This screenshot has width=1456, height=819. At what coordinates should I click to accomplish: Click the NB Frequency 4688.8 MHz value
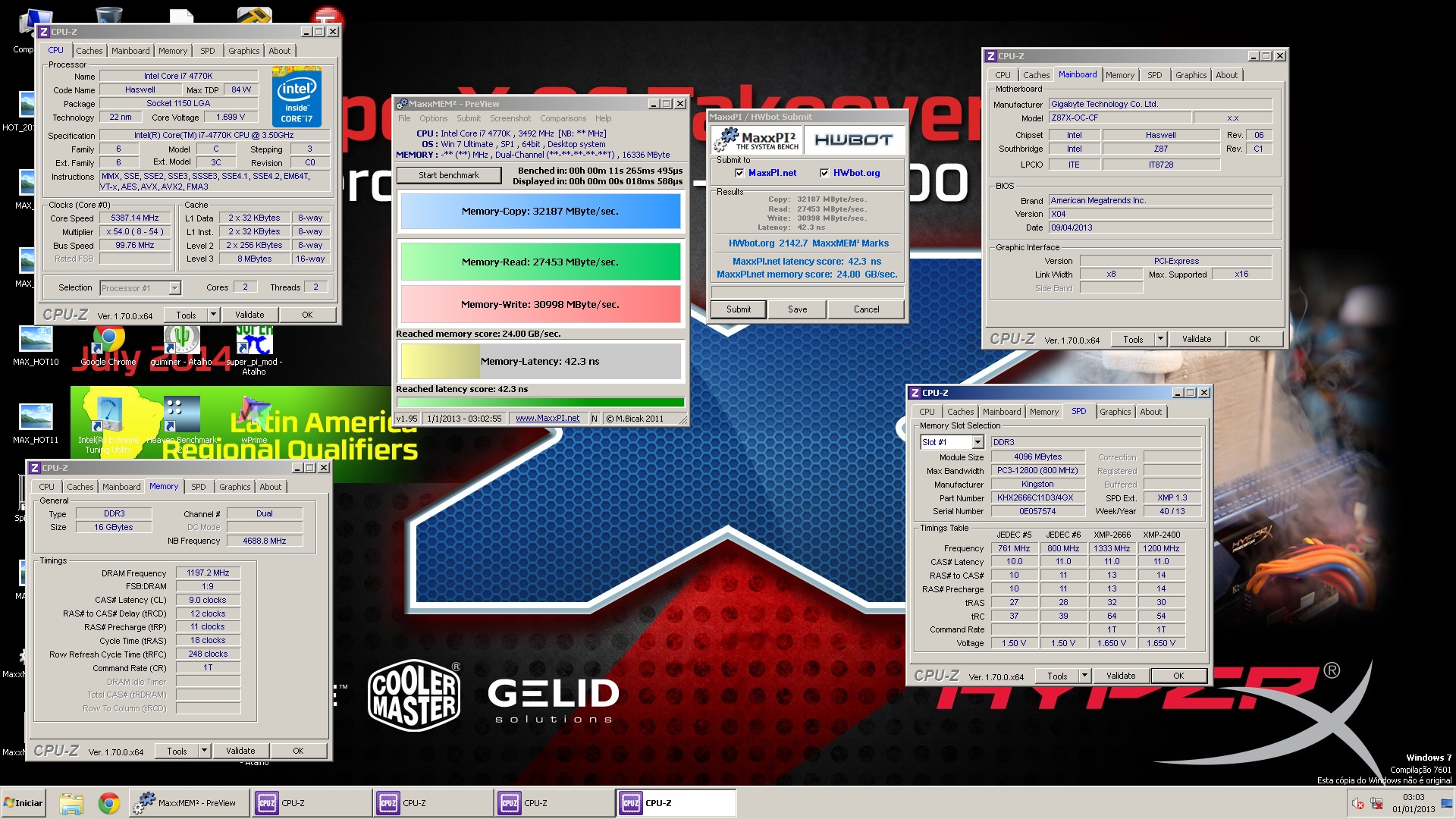tap(265, 541)
